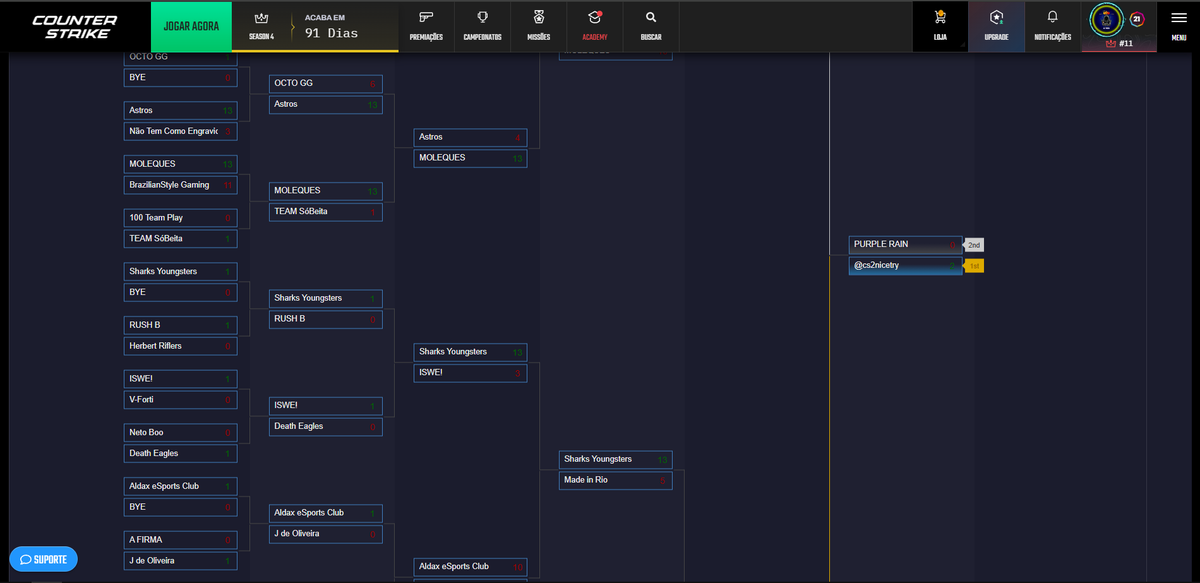Image resolution: width=1200 pixels, height=583 pixels.
Task: Select the @cs2nicetry winner entry
Action: click(905, 265)
